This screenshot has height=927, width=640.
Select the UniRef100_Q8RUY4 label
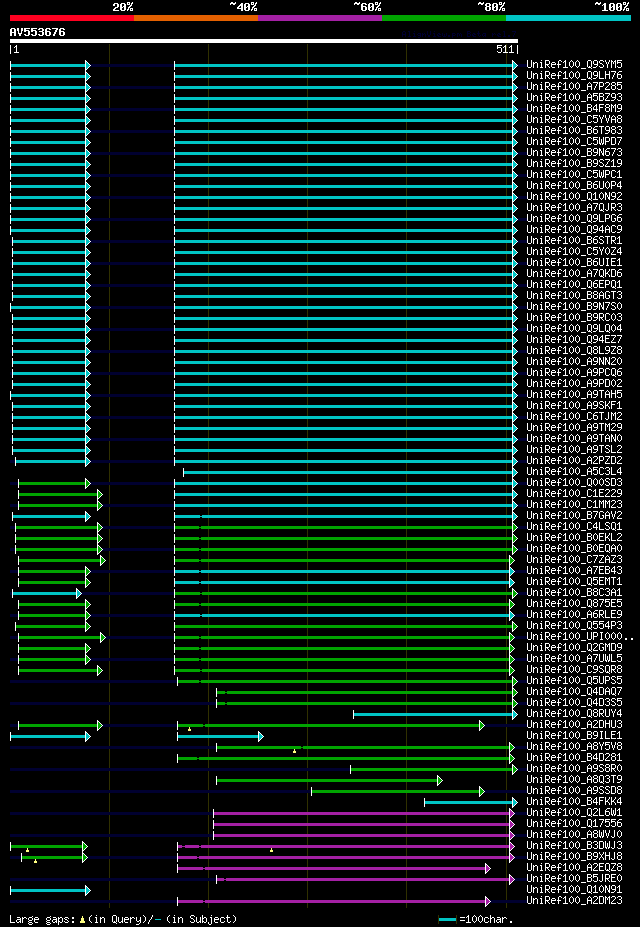click(x=574, y=714)
